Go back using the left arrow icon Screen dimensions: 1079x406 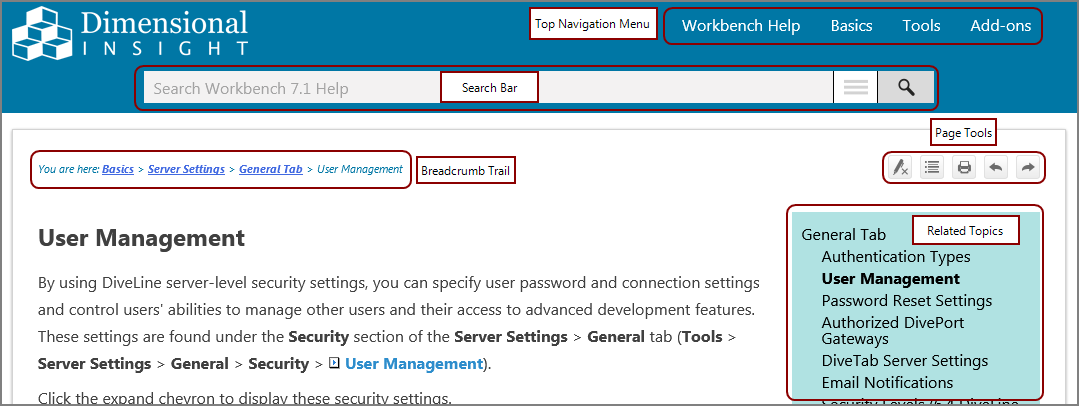(x=996, y=167)
